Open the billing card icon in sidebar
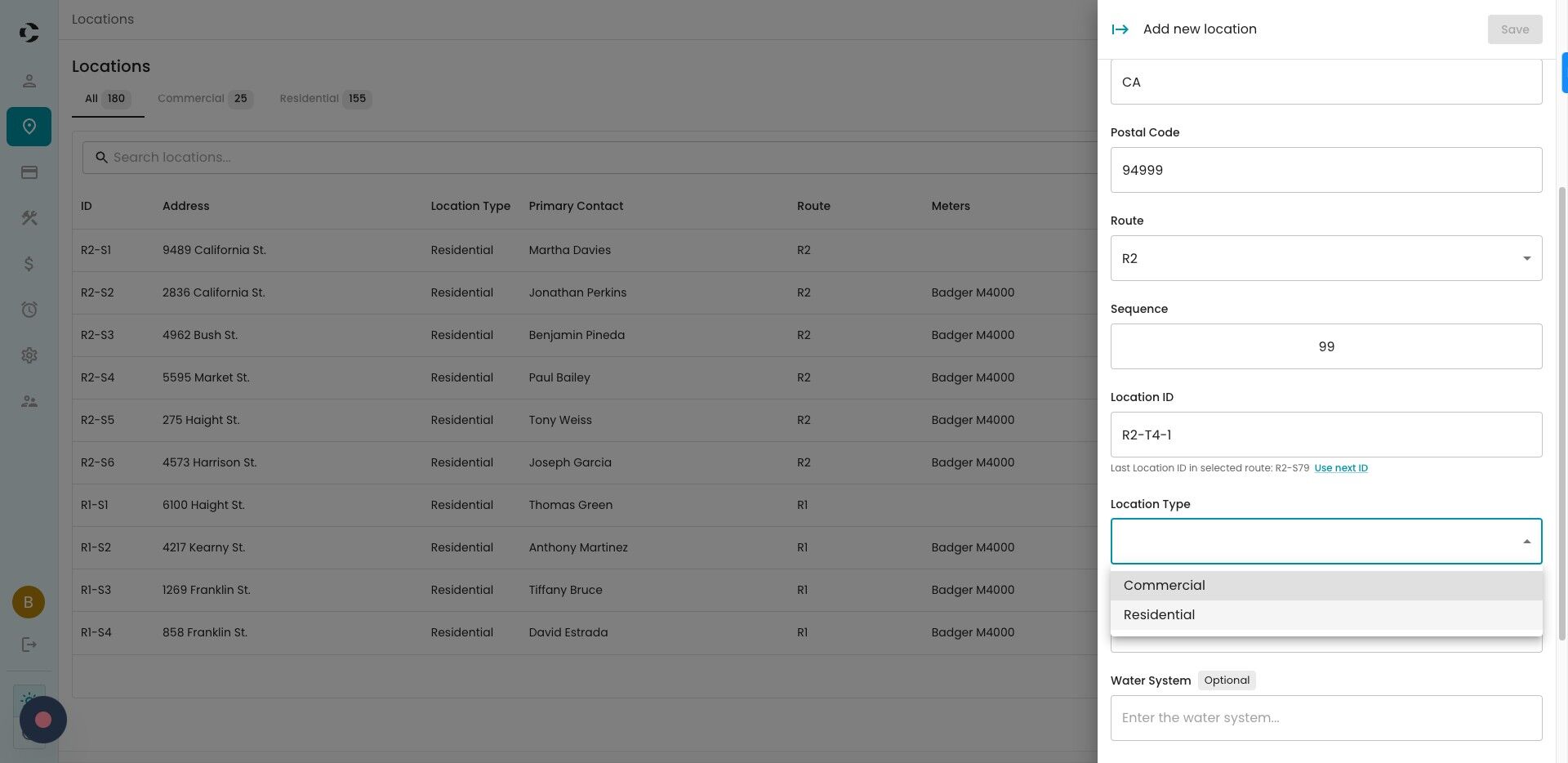Image resolution: width=1568 pixels, height=763 pixels. click(29, 172)
